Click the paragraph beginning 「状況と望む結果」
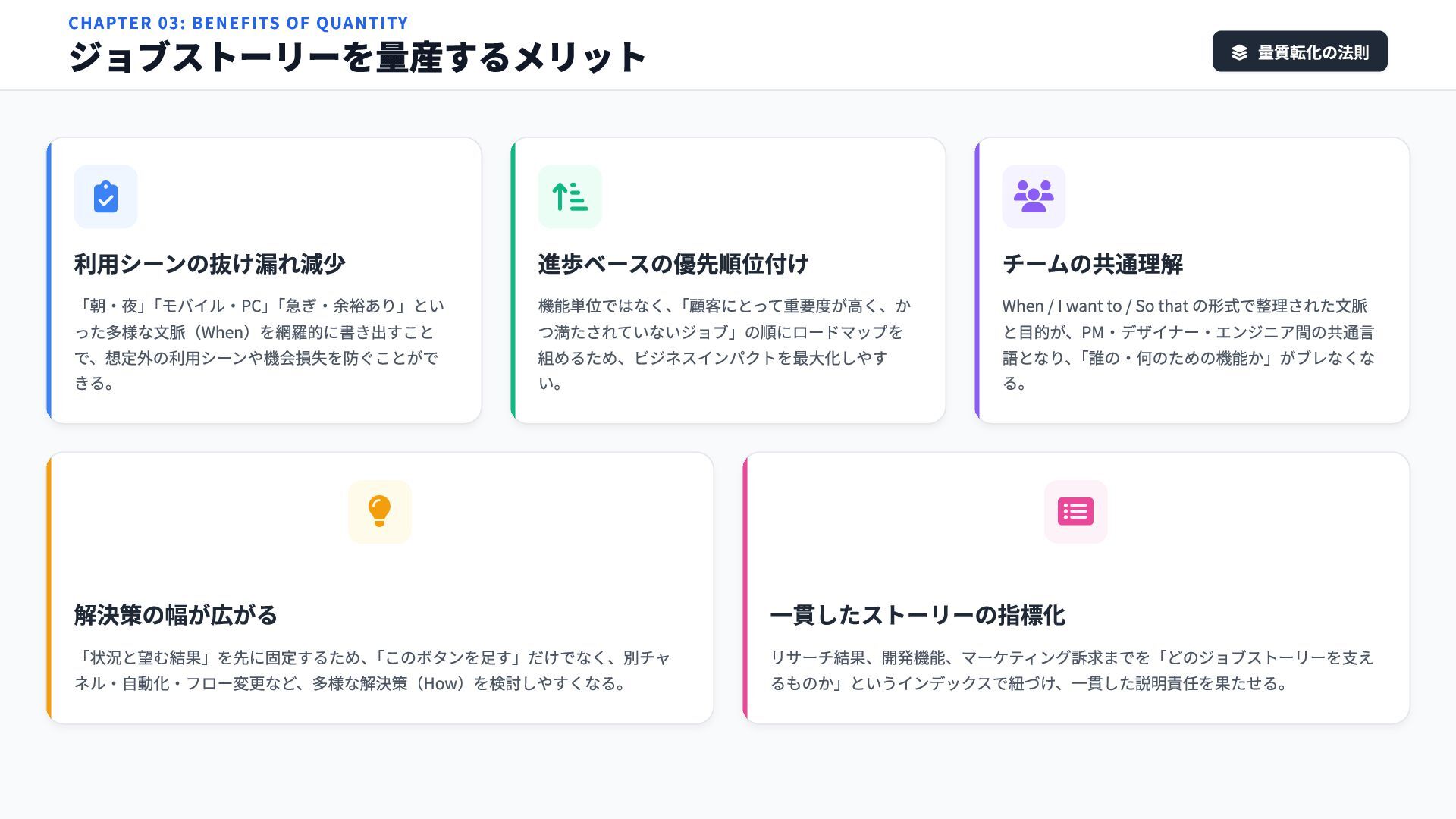 (x=372, y=670)
